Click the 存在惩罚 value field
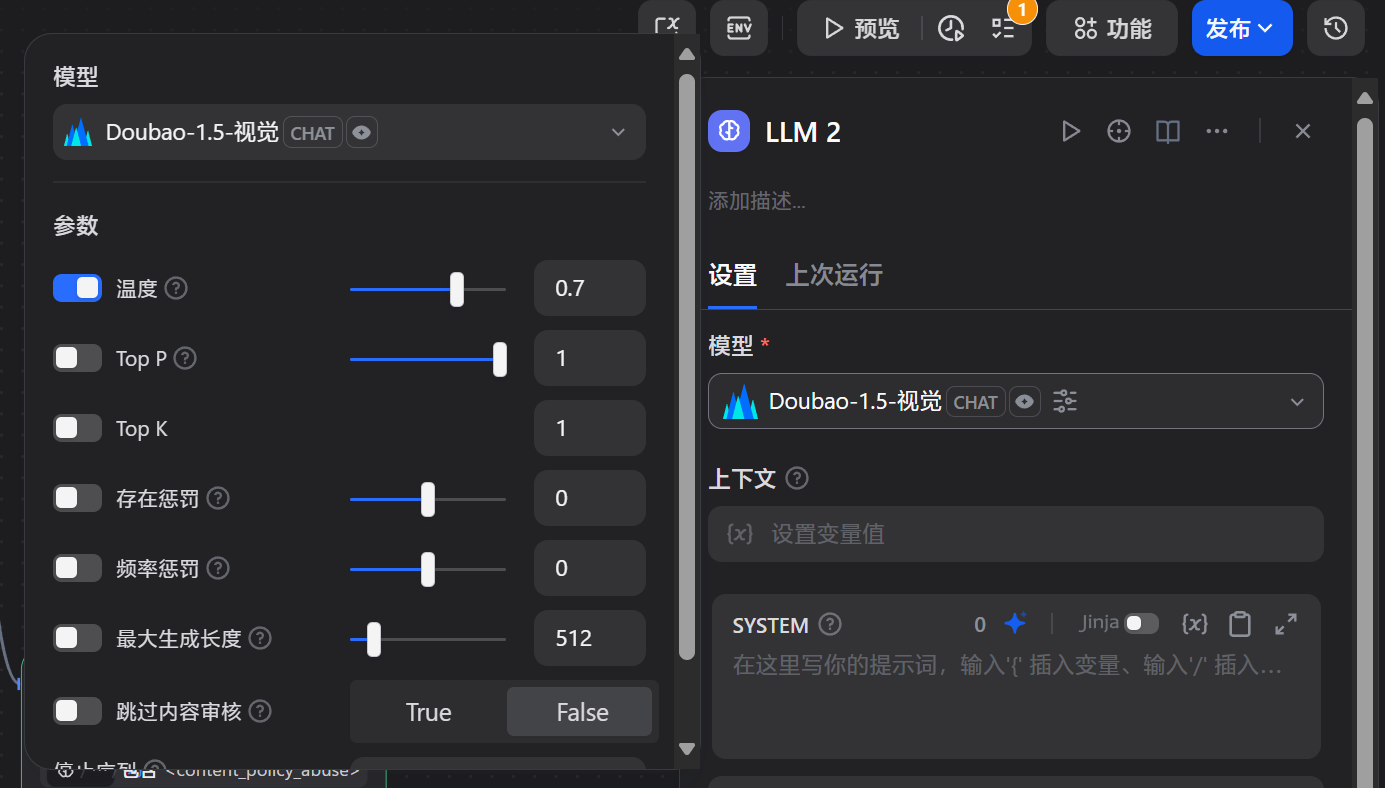 [x=590, y=498]
